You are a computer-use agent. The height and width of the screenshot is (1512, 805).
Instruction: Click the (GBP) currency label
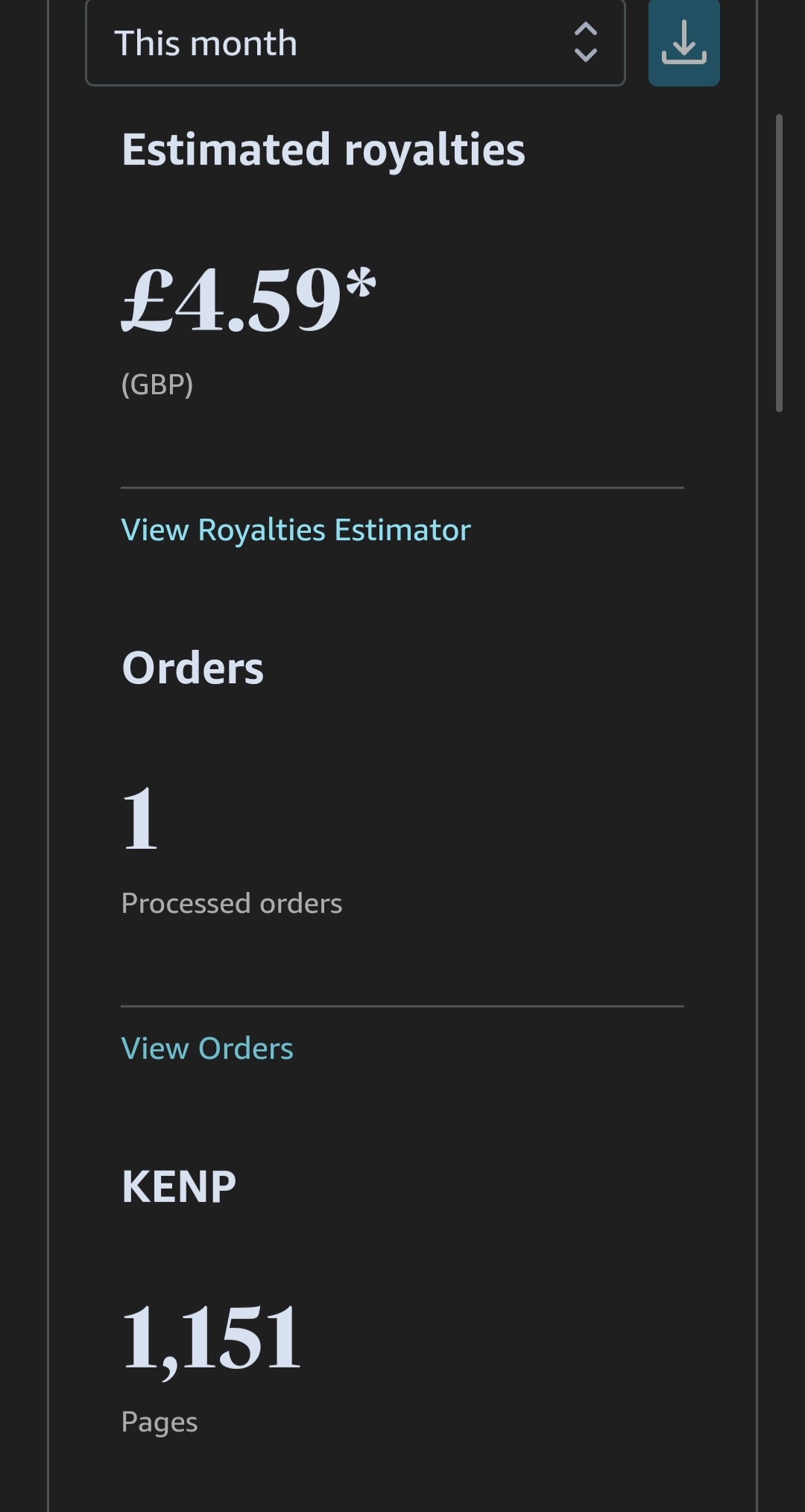pyautogui.click(x=157, y=385)
